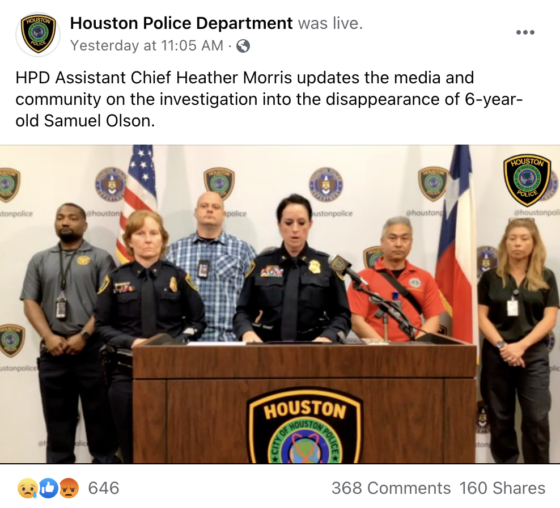The width and height of the screenshot is (560, 508).
Task: Open the three-dot post options menu
Action: pos(525,33)
